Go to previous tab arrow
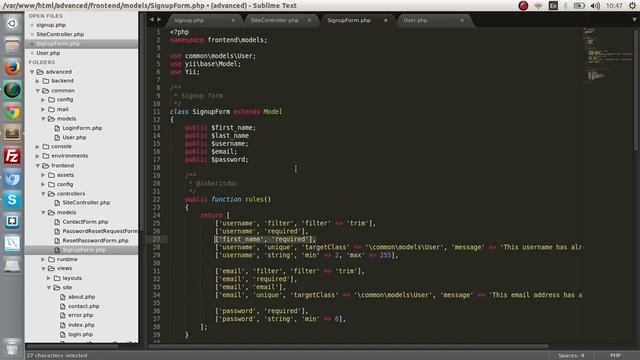 tap(152, 20)
